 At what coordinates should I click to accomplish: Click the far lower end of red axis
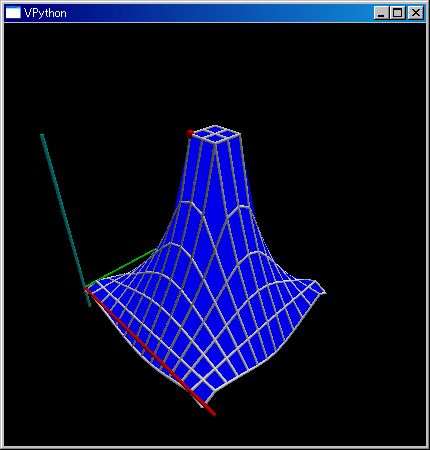pyautogui.click(x=213, y=413)
